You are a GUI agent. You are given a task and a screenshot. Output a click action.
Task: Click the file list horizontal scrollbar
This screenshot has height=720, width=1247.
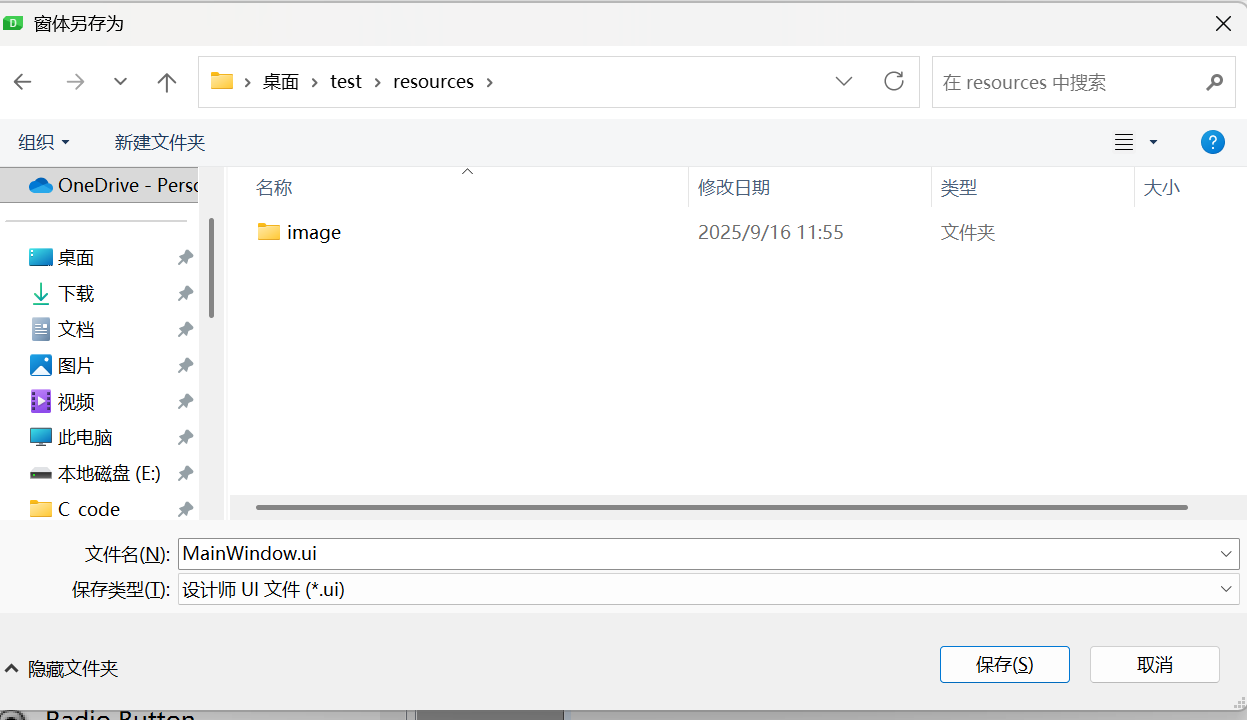(721, 507)
